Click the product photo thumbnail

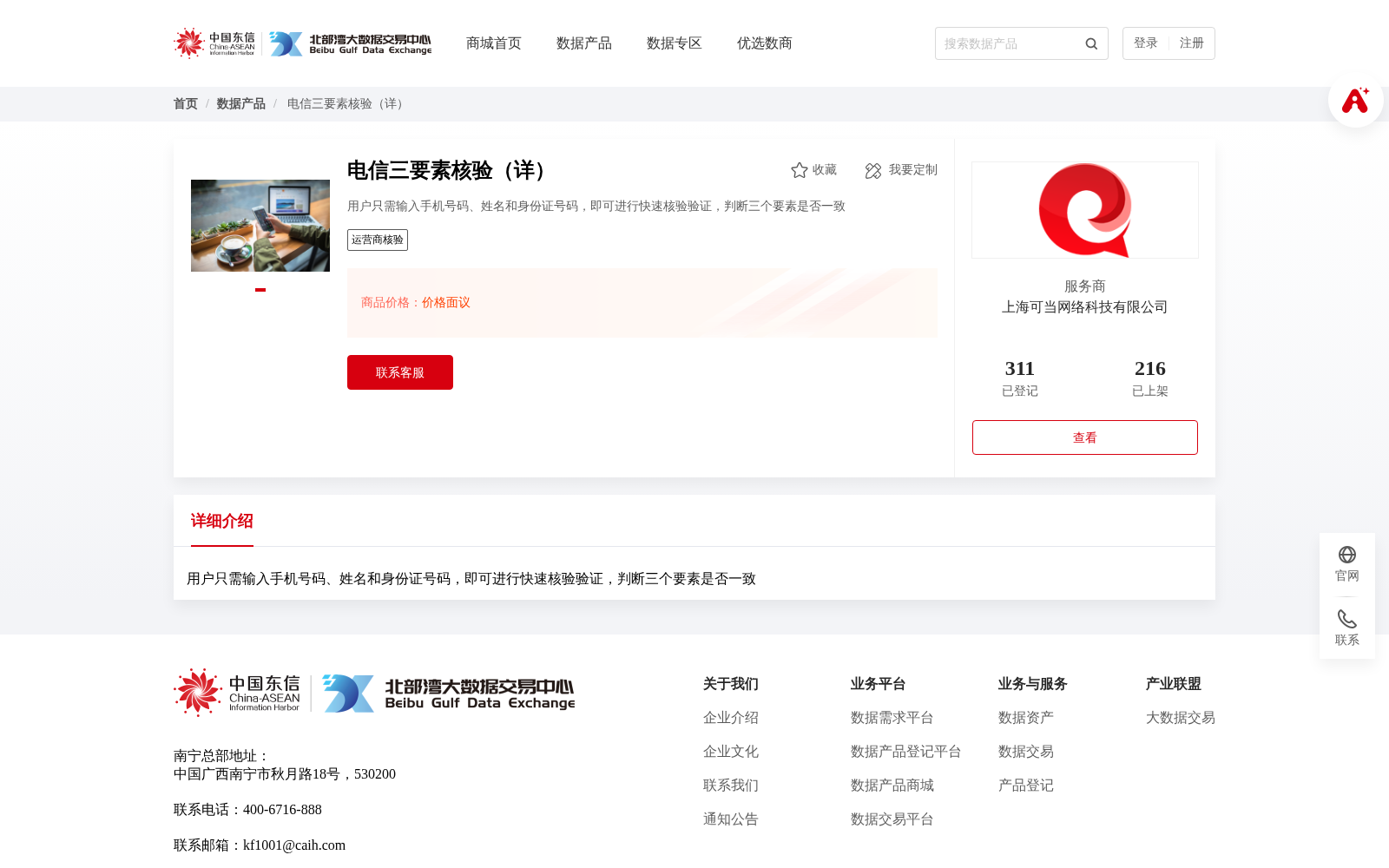click(260, 226)
